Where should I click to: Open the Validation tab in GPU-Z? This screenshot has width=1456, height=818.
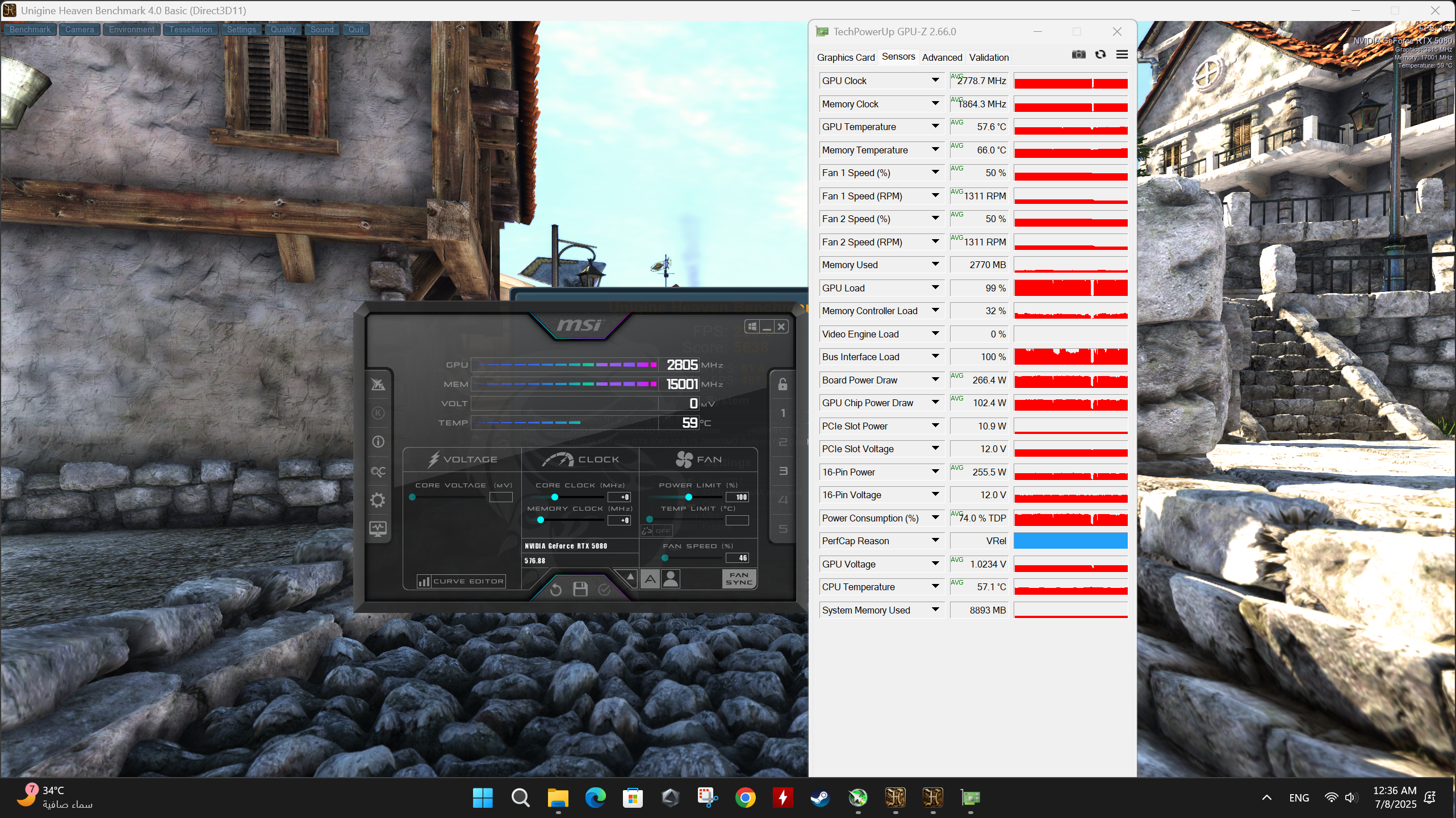pos(989,57)
